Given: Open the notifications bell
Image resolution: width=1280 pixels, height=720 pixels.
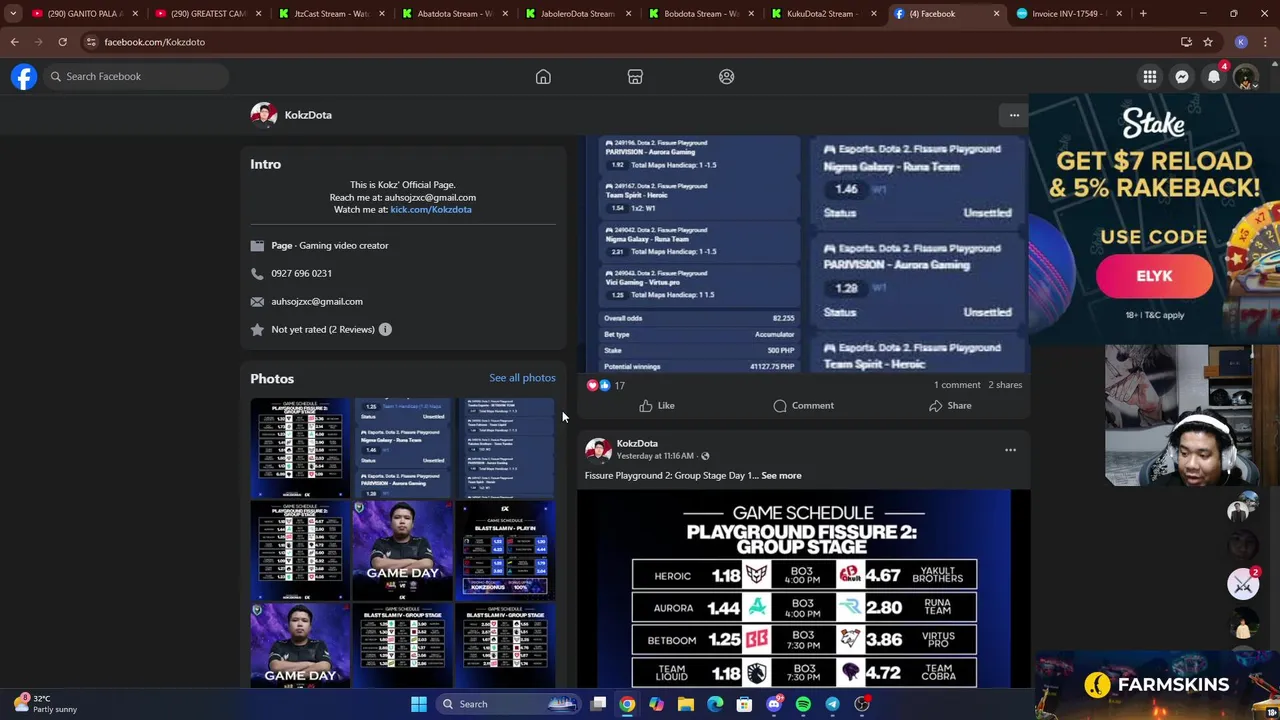Looking at the screenshot, I should pos(1214,77).
